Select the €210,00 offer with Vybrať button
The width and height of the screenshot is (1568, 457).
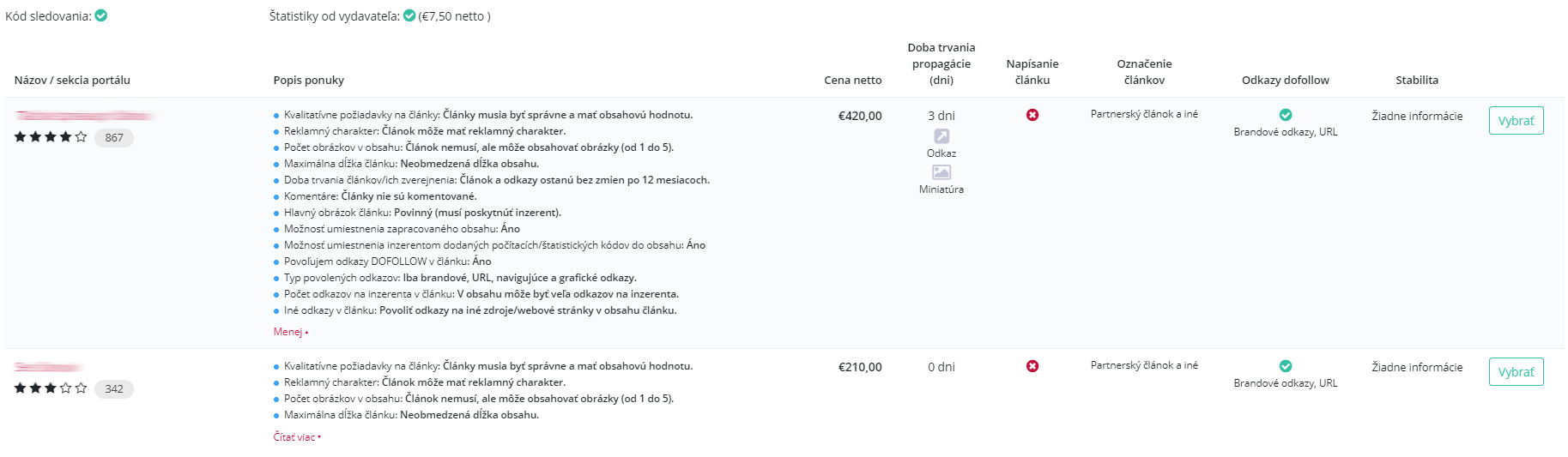(1516, 372)
